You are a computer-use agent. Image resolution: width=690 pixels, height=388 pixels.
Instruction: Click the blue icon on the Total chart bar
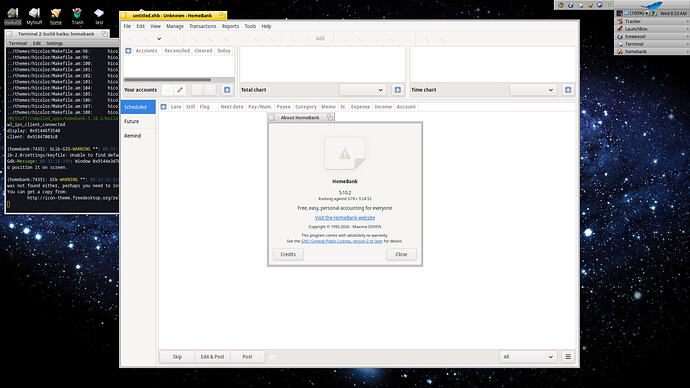[398, 90]
